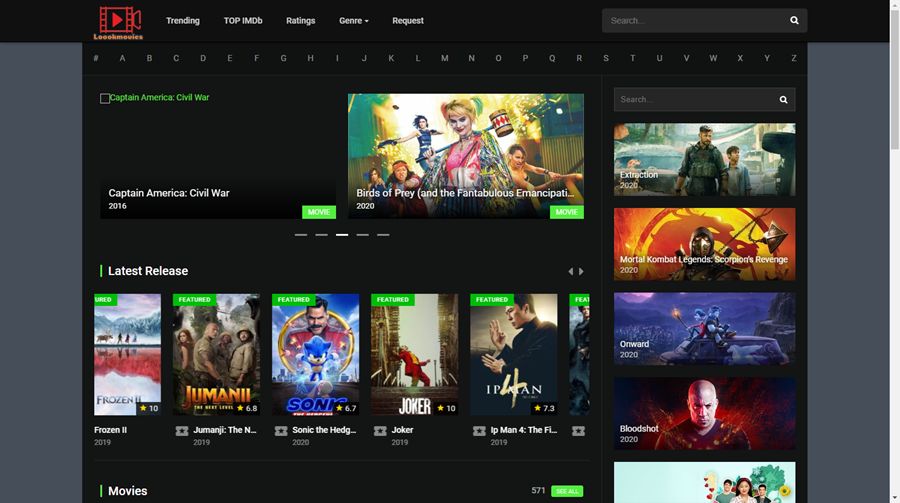The width and height of the screenshot is (900, 503).
Task: Open the Trending page
Action: (x=183, y=21)
